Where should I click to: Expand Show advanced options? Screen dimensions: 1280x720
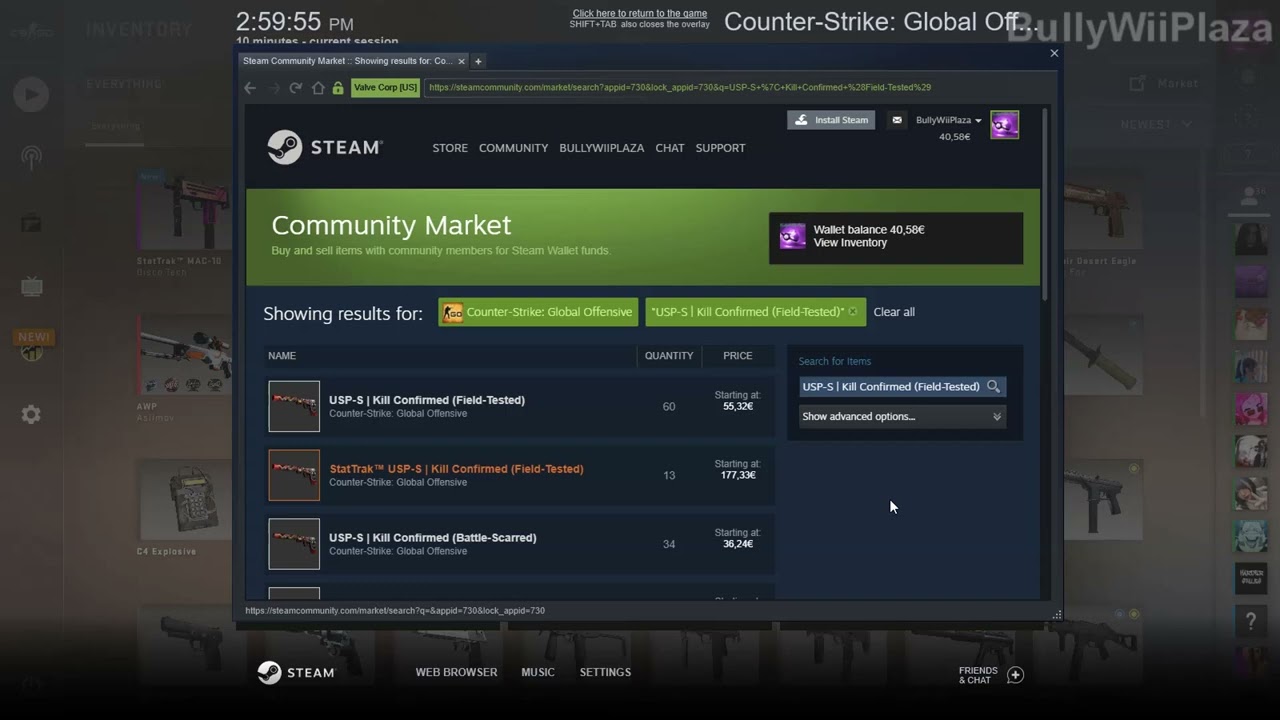902,417
